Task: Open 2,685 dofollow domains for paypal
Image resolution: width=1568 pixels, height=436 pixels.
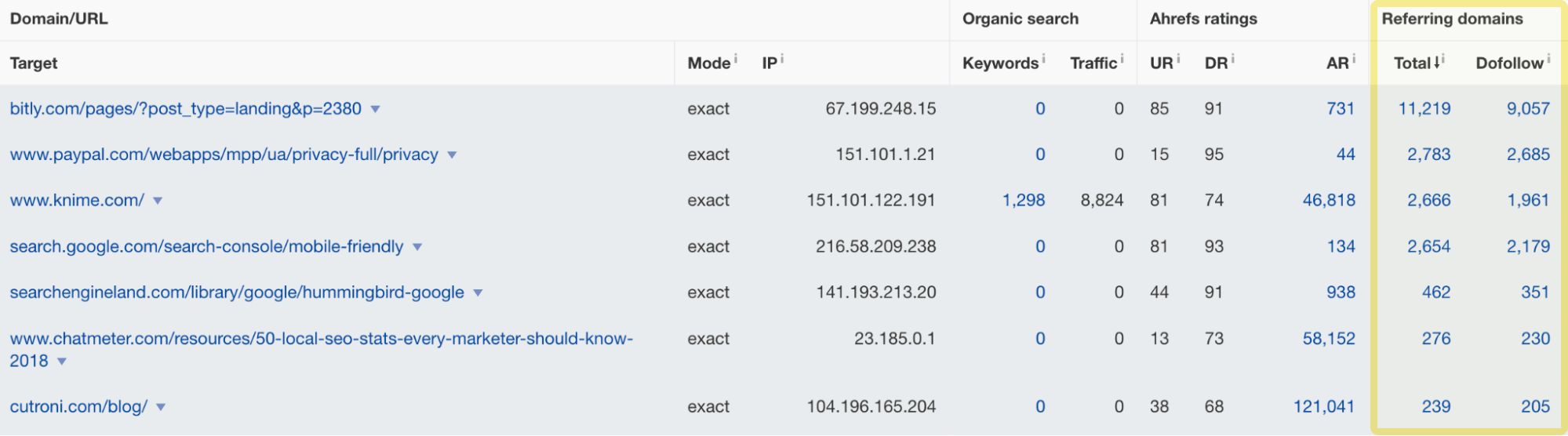Action: pos(1528,154)
